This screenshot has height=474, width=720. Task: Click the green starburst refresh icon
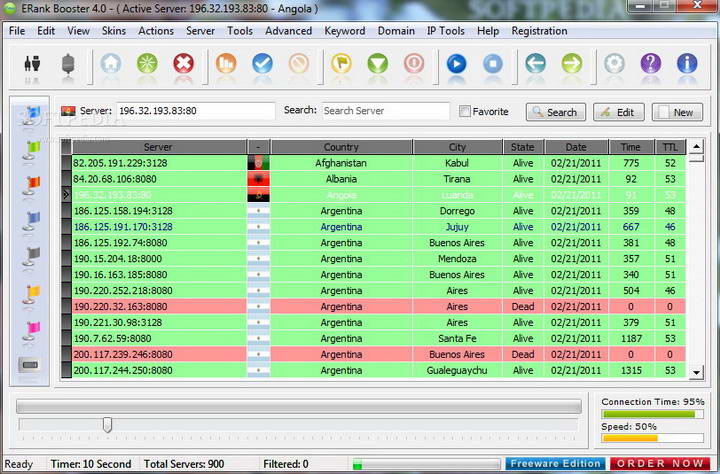(147, 63)
